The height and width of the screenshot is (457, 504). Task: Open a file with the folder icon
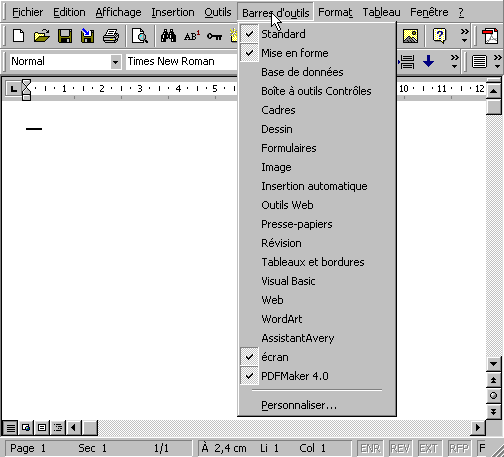click(x=42, y=36)
